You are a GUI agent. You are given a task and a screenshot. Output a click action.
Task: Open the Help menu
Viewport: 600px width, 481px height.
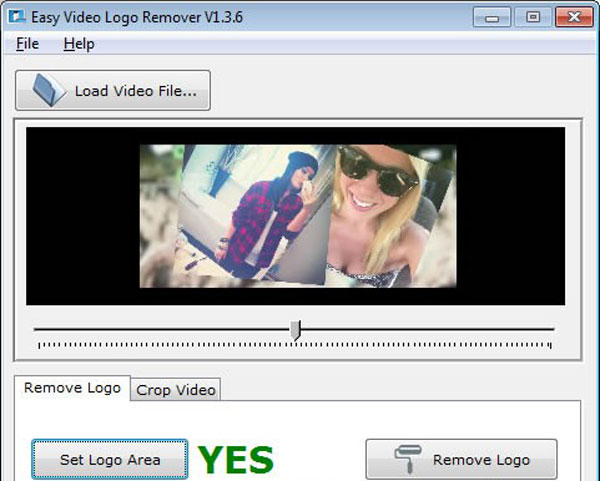78,44
